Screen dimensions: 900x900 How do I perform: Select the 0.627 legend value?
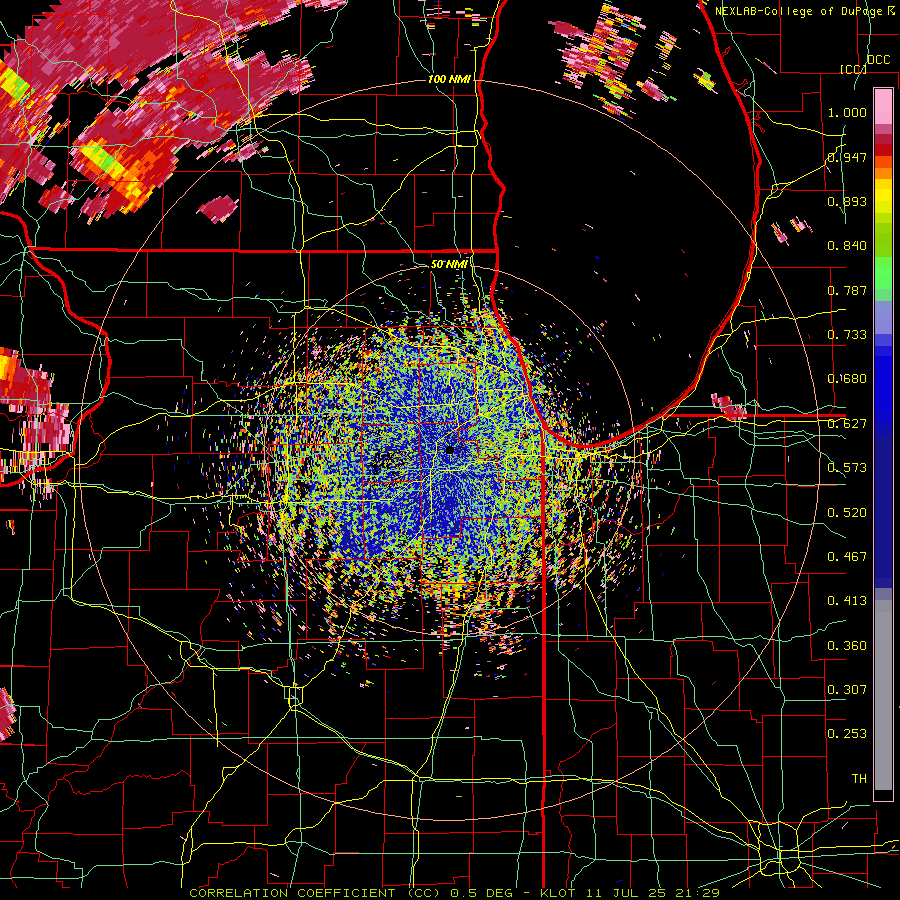coord(847,424)
